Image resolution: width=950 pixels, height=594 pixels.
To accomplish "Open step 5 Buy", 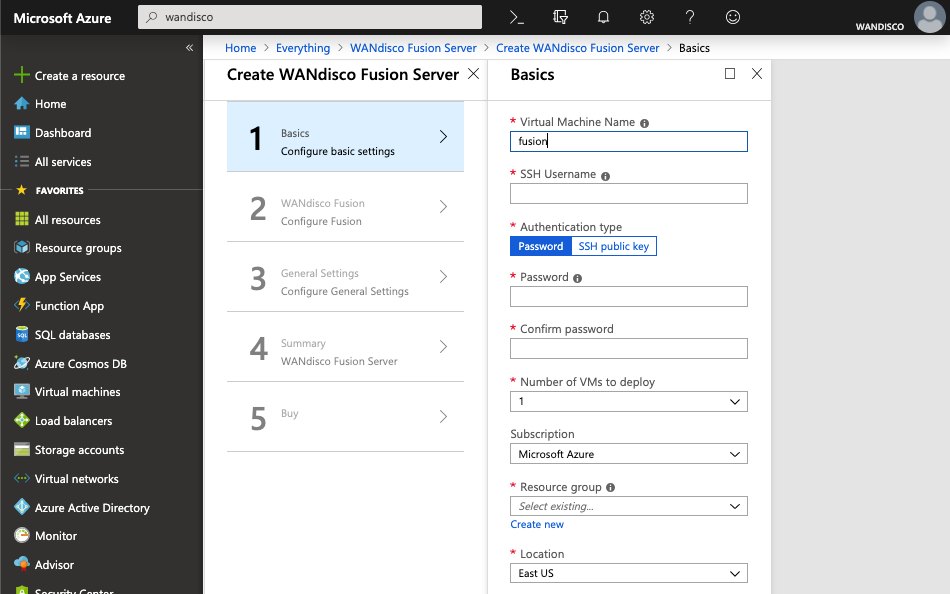I will pos(345,417).
